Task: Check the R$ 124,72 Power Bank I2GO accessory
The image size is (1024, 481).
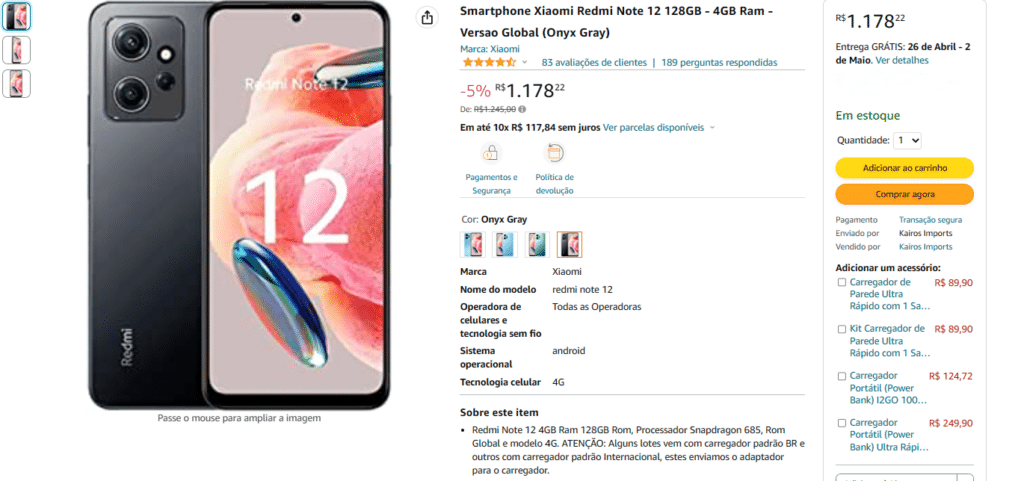Action: (842, 377)
